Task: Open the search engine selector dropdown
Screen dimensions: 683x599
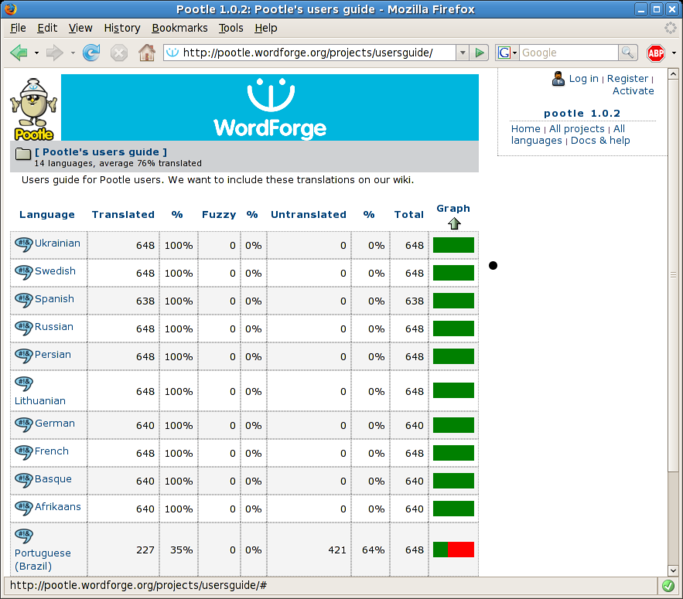Action: (x=515, y=53)
